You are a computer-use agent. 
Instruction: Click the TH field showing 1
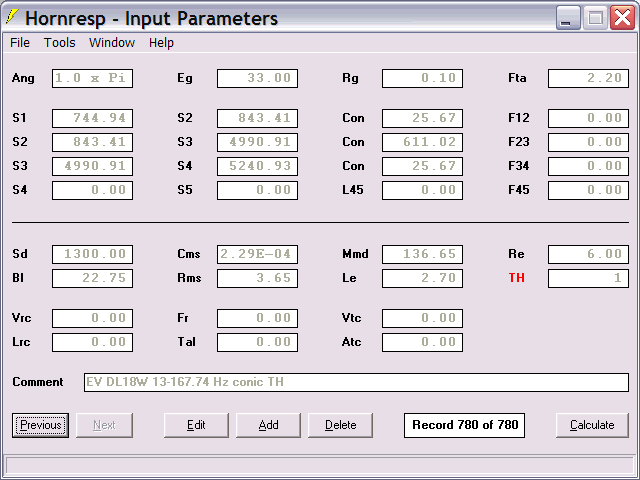coord(588,279)
